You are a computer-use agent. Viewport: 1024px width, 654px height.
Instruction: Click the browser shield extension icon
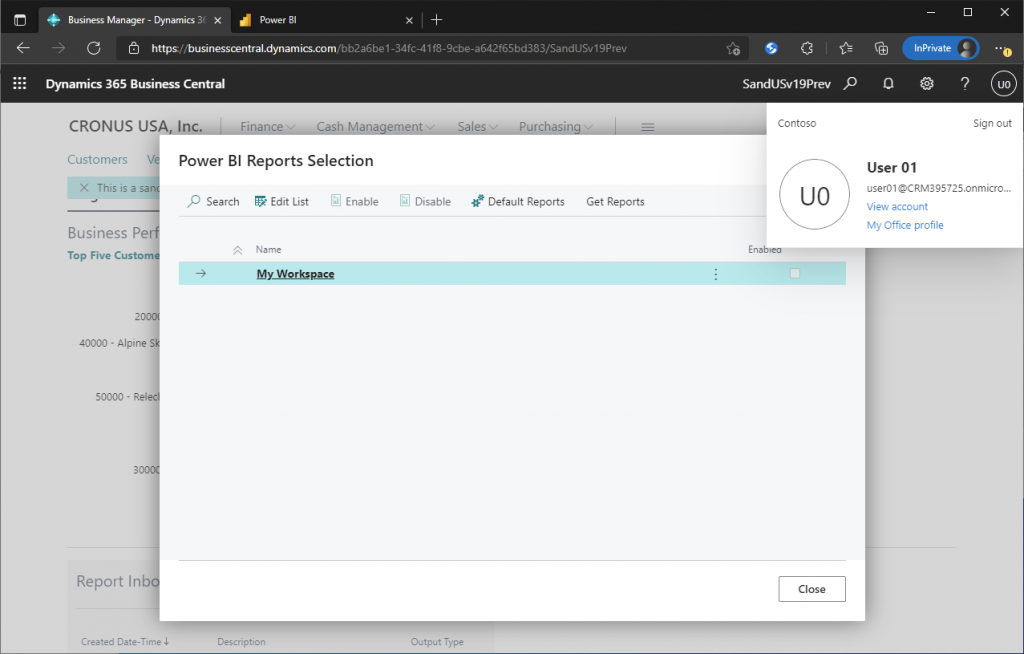click(771, 48)
